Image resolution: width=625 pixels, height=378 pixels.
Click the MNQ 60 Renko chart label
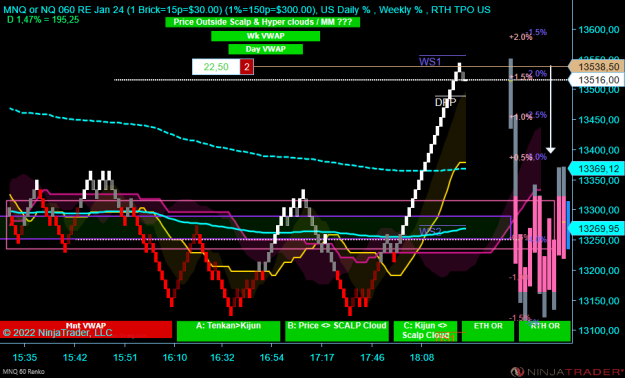coord(23,372)
